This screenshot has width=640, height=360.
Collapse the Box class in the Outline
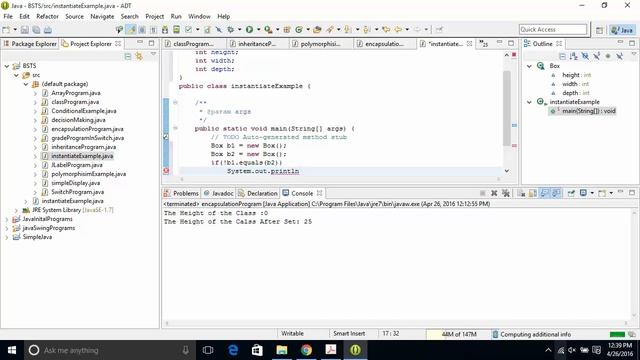point(529,66)
